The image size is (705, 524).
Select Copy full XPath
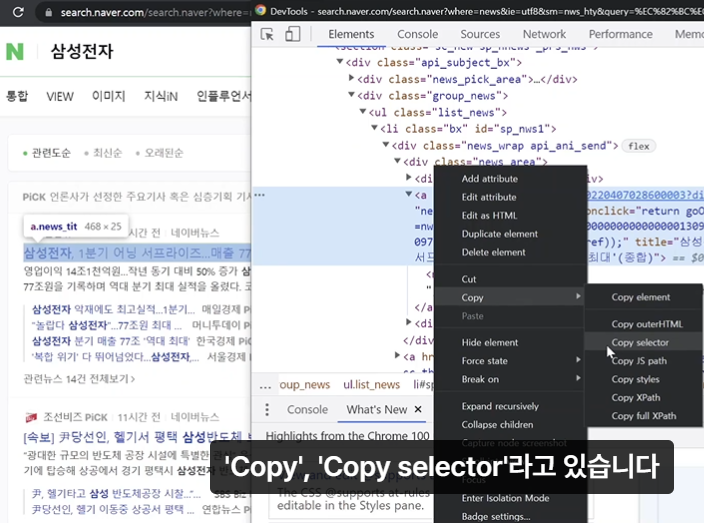[643, 416]
